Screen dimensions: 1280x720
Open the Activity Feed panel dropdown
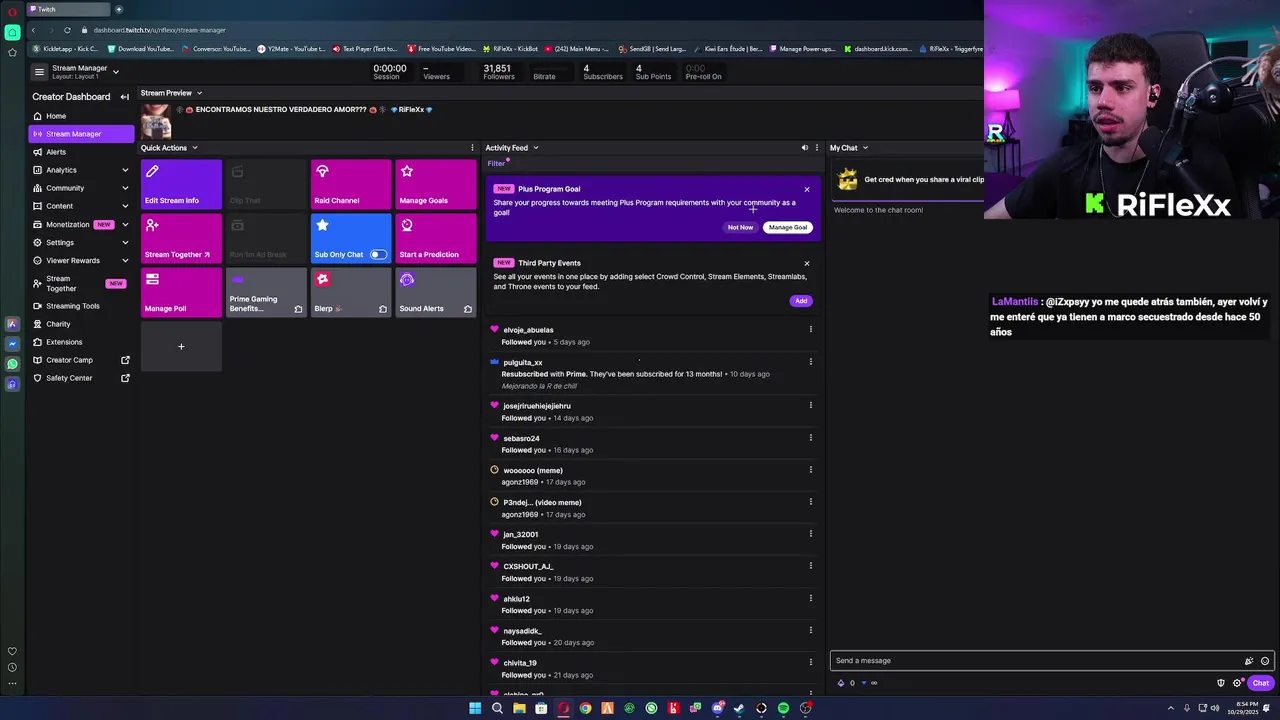(535, 148)
